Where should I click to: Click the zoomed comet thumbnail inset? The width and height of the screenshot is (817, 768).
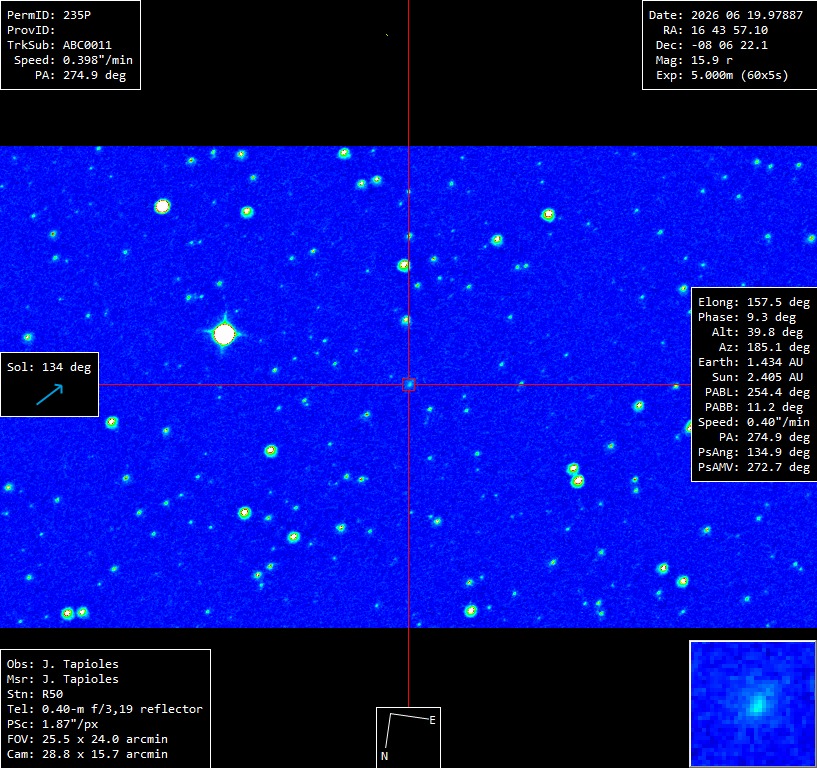pos(752,703)
